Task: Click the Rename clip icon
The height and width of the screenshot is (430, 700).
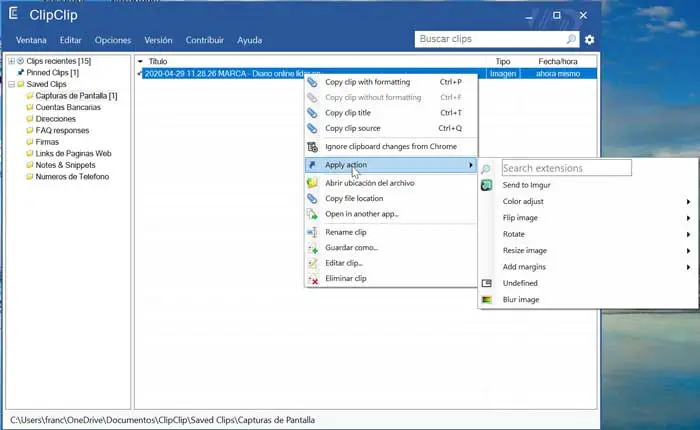Action: point(313,232)
